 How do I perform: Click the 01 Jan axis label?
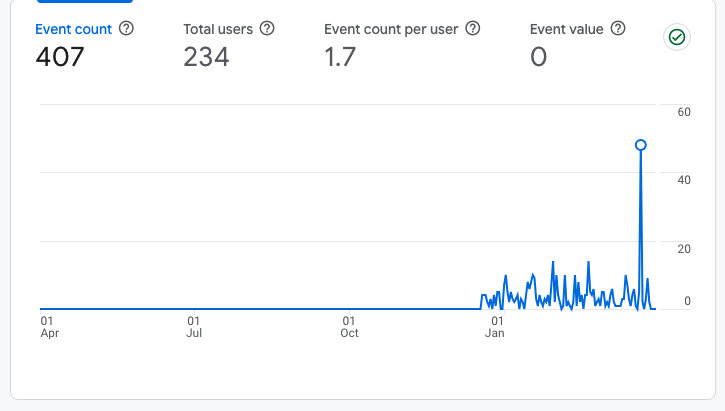[495, 327]
